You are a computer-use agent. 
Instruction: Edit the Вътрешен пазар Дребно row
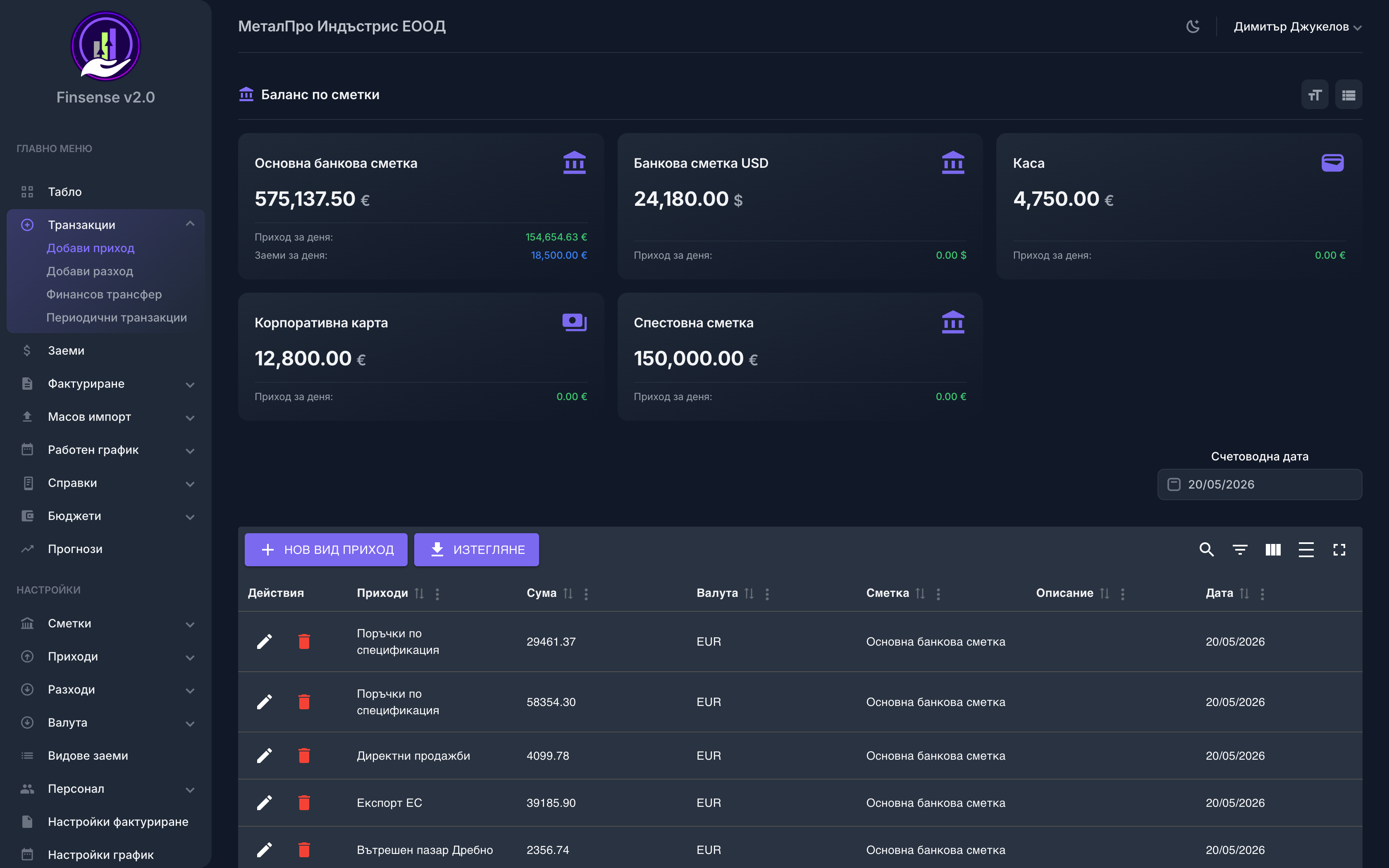tap(264, 850)
